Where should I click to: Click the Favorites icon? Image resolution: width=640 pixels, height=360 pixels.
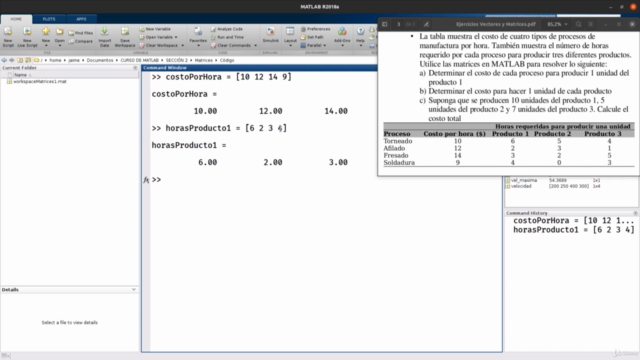click(198, 32)
